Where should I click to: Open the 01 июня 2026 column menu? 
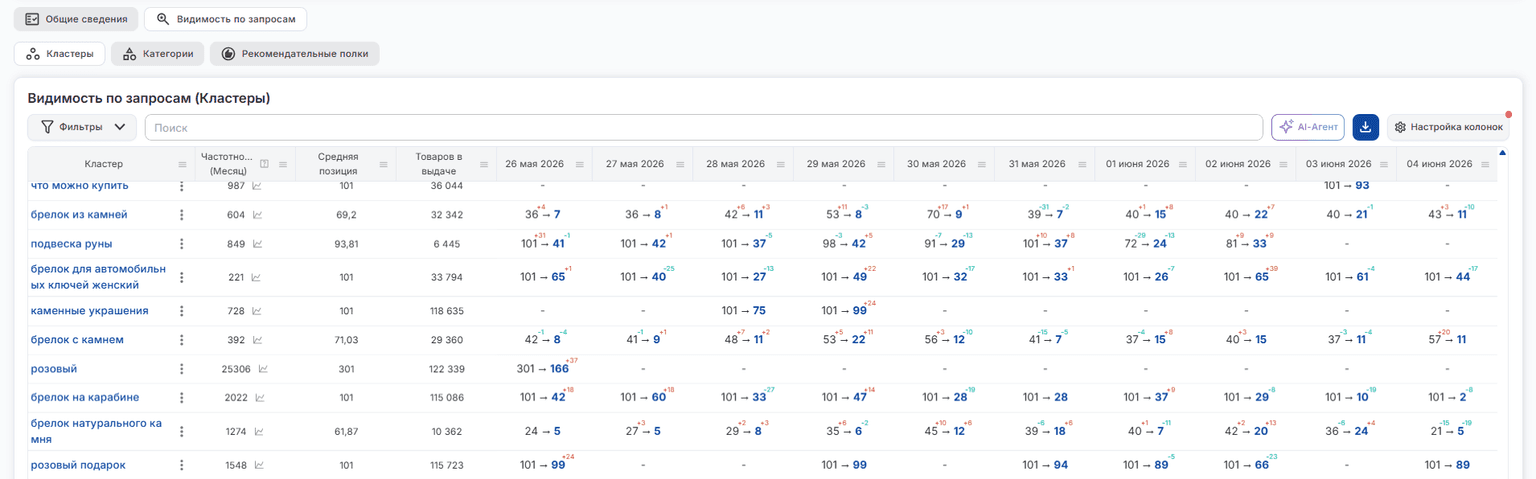coord(1183,164)
